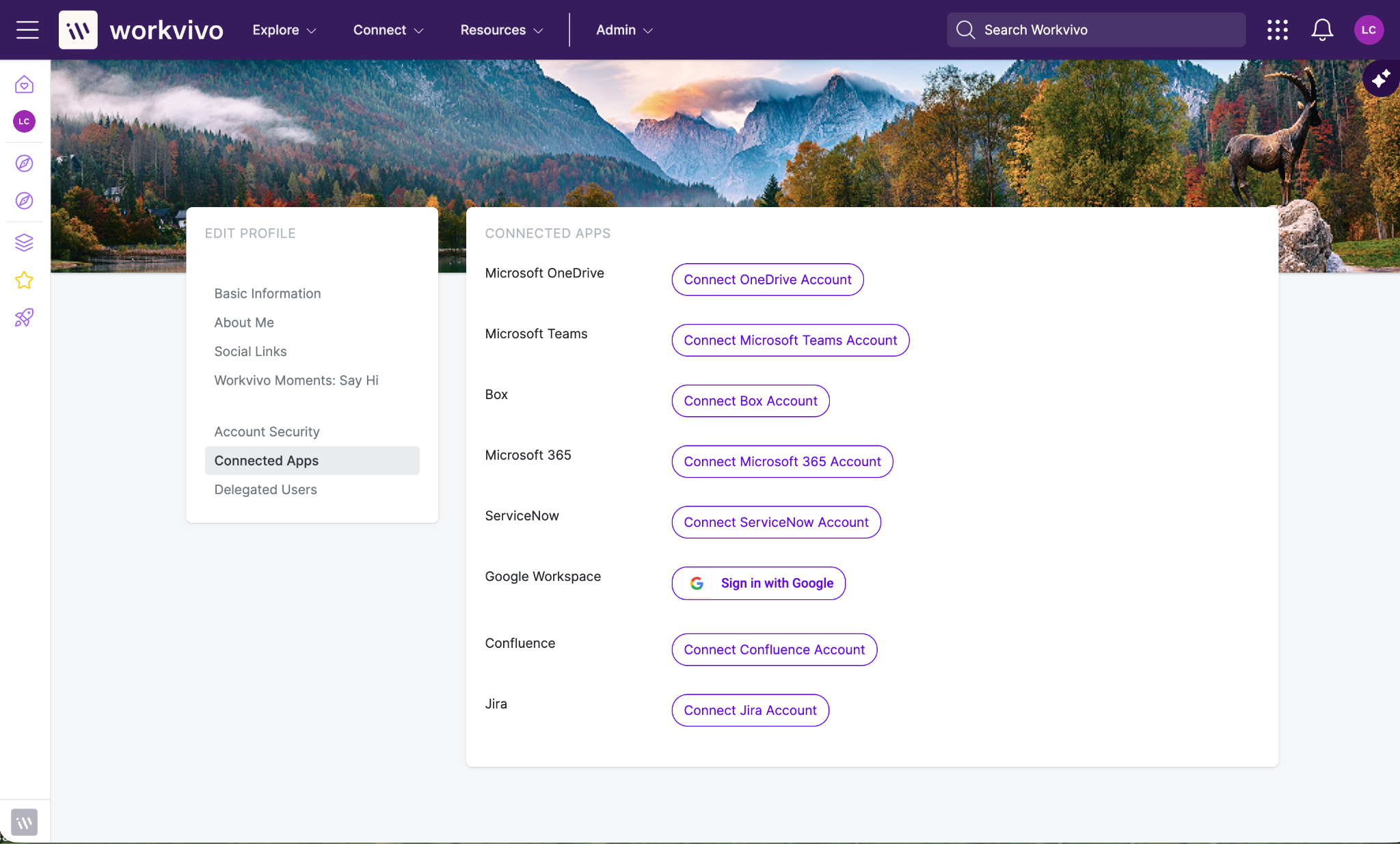
Task: Click Connect Microsoft Teams Account
Action: coord(790,340)
